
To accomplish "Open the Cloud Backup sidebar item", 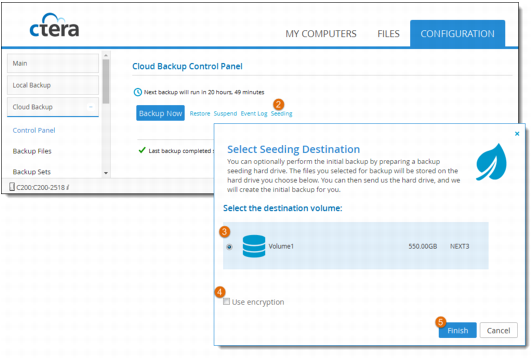I will [x=53, y=107].
